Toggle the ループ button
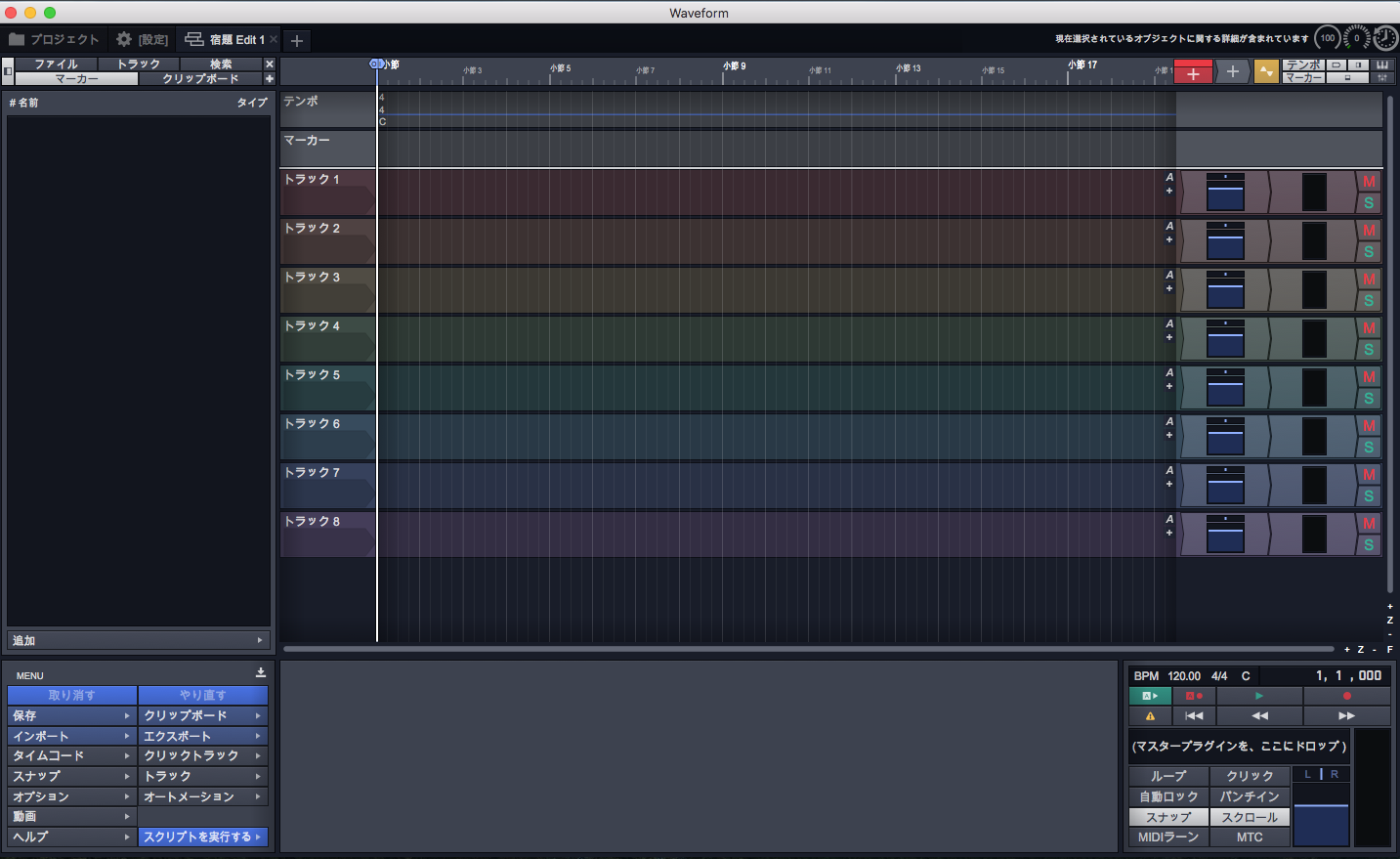This screenshot has height=859, width=1400. (x=1168, y=776)
